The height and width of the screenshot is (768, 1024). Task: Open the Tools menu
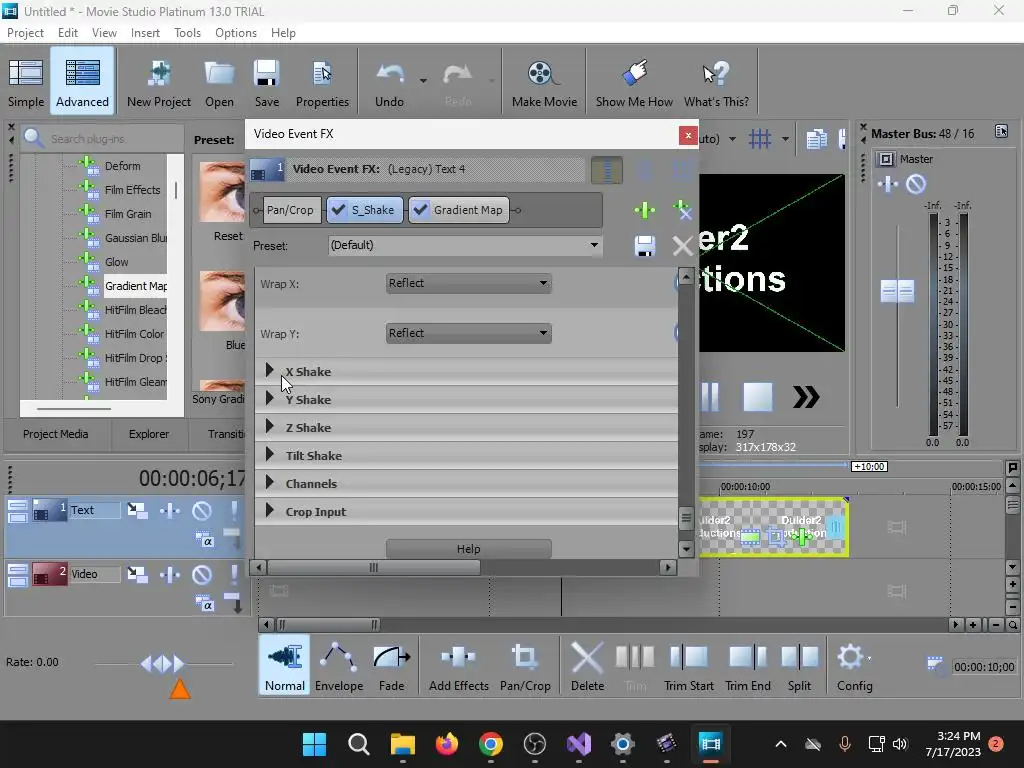[x=187, y=33]
